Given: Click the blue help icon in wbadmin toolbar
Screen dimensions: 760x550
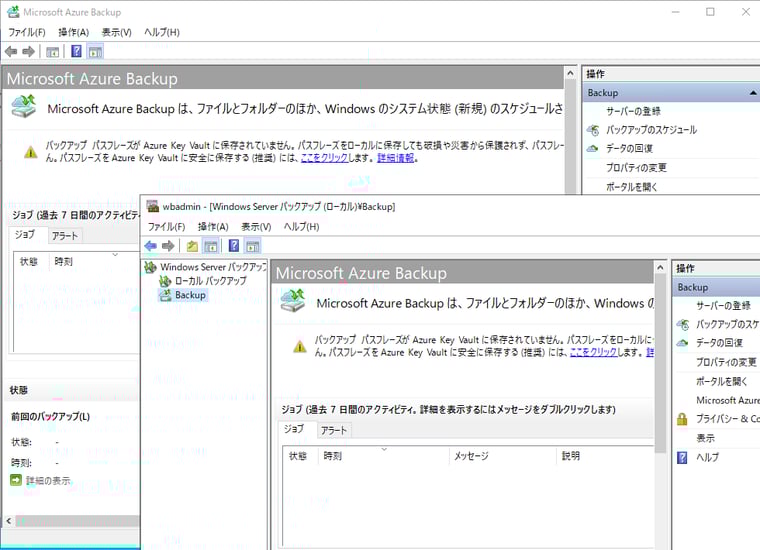Looking at the screenshot, I should 233,246.
